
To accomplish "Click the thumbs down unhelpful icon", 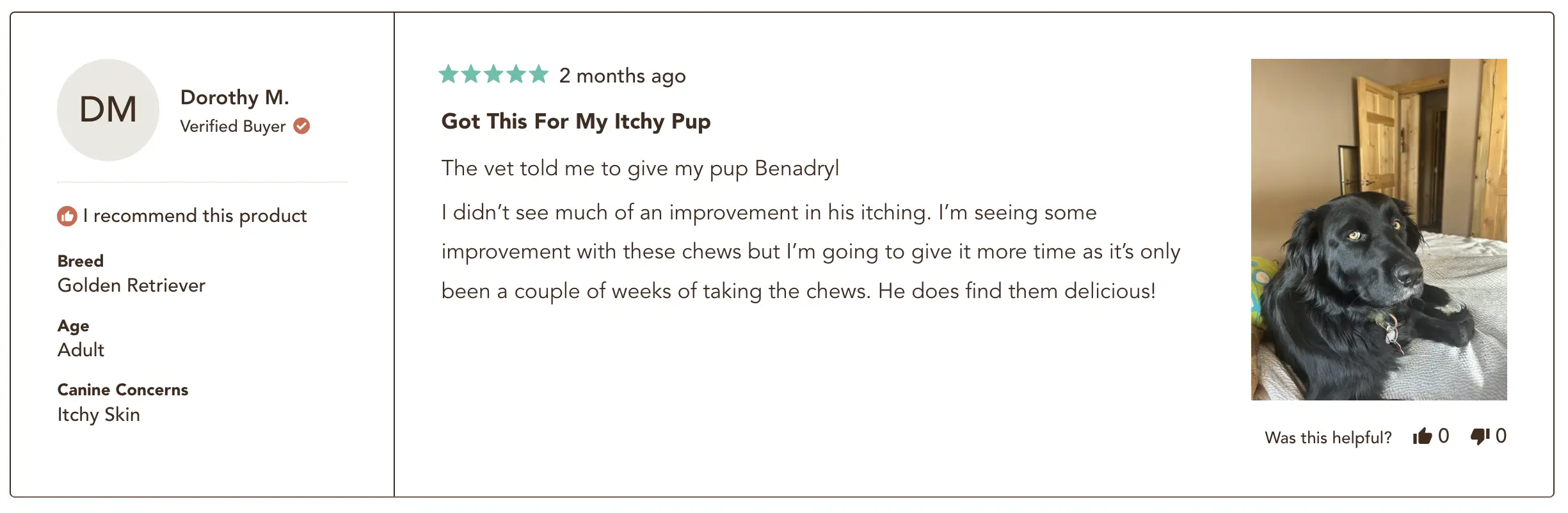I will [1480, 436].
